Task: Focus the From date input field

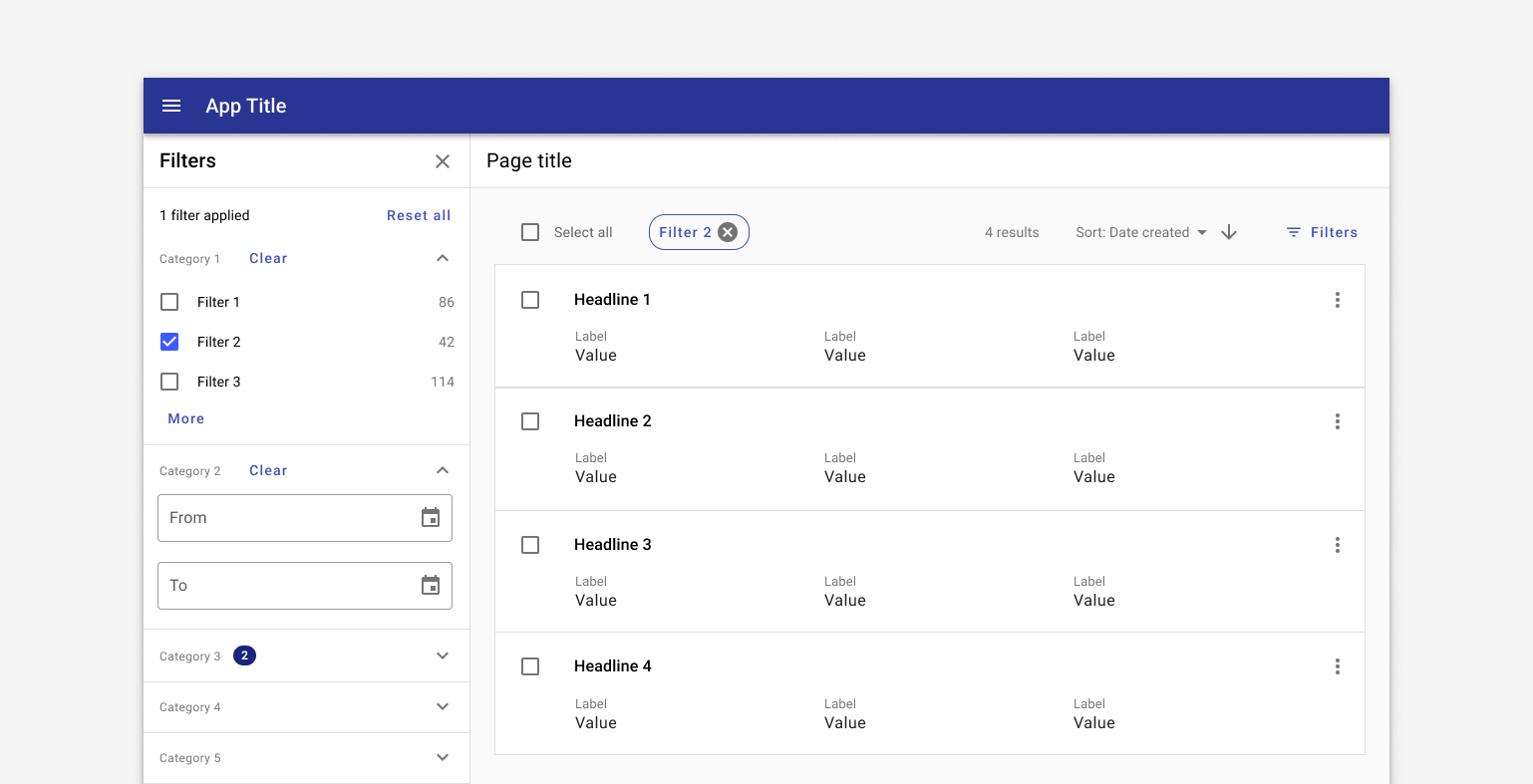Action: [x=305, y=518]
